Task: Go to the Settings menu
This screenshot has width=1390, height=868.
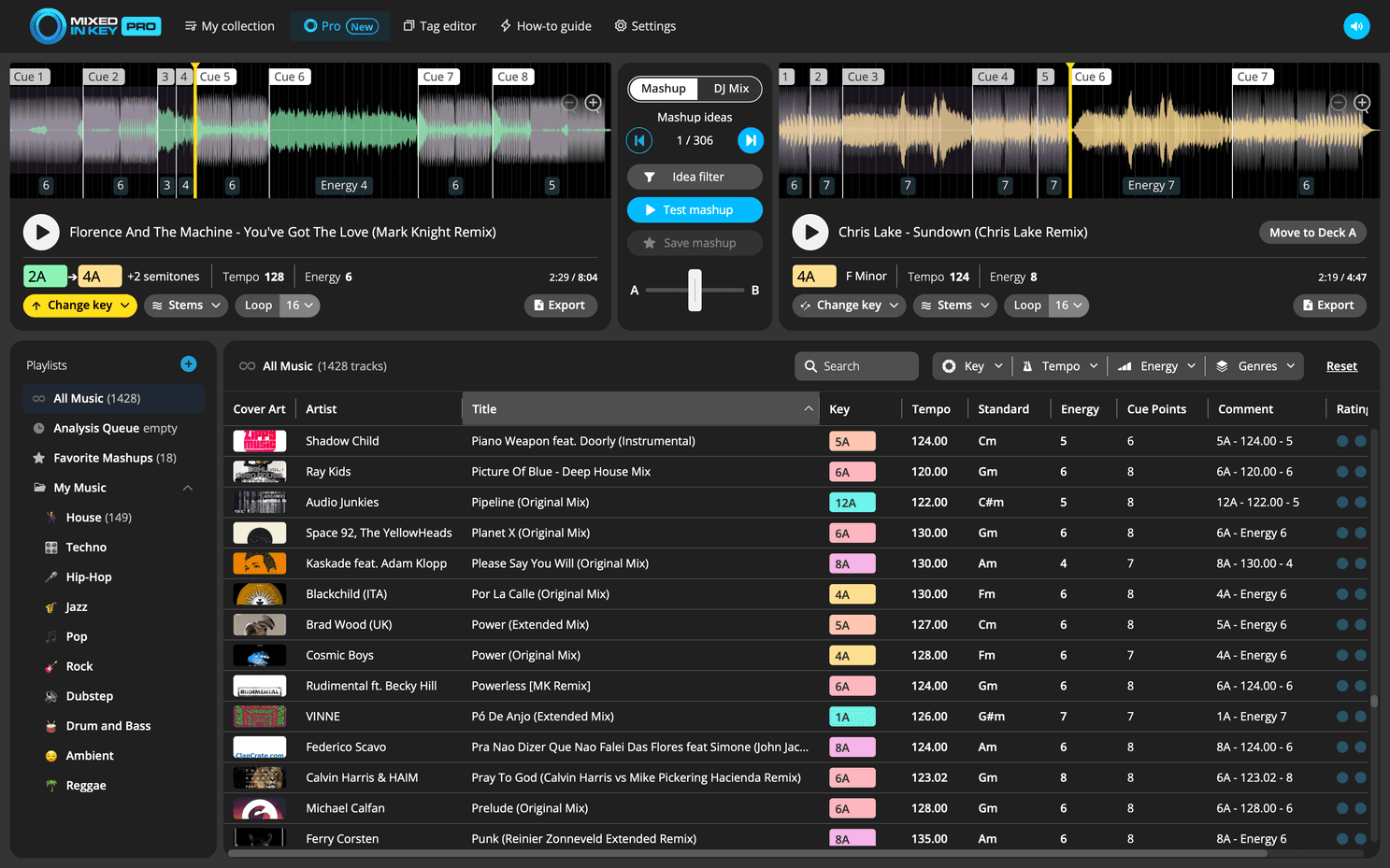Action: click(645, 26)
